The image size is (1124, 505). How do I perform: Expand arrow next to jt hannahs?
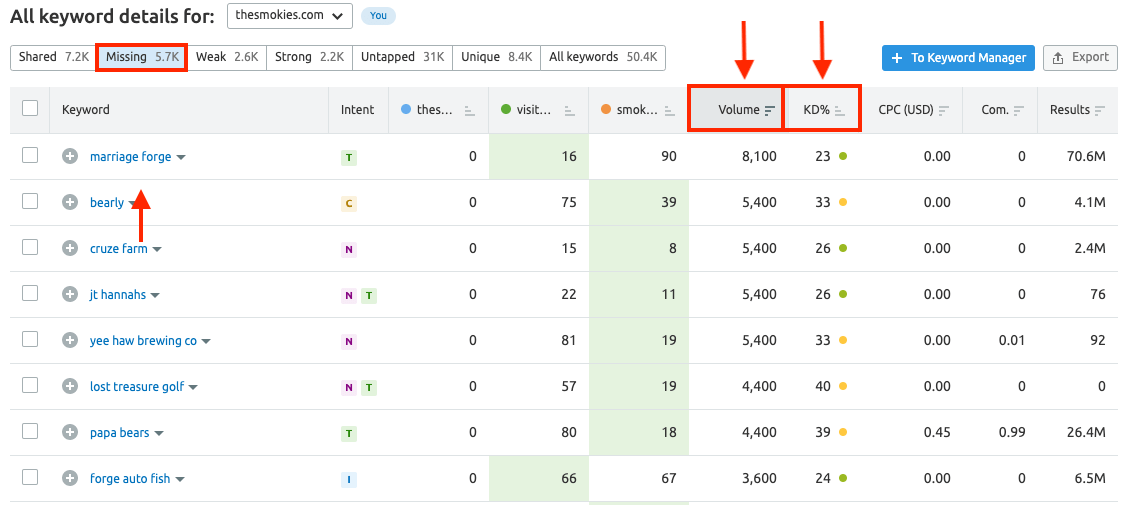click(x=155, y=296)
